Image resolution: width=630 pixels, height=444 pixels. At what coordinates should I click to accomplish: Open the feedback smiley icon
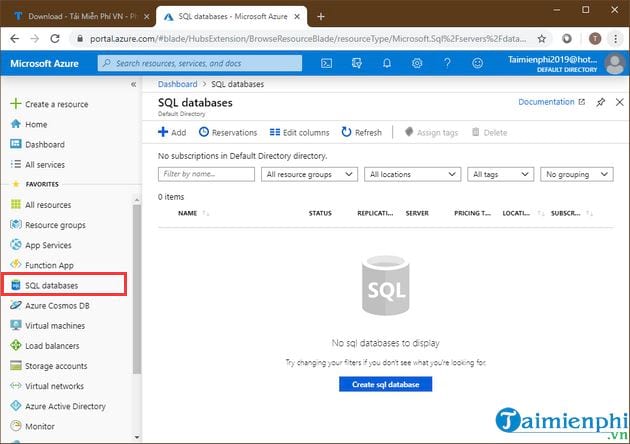(477, 63)
